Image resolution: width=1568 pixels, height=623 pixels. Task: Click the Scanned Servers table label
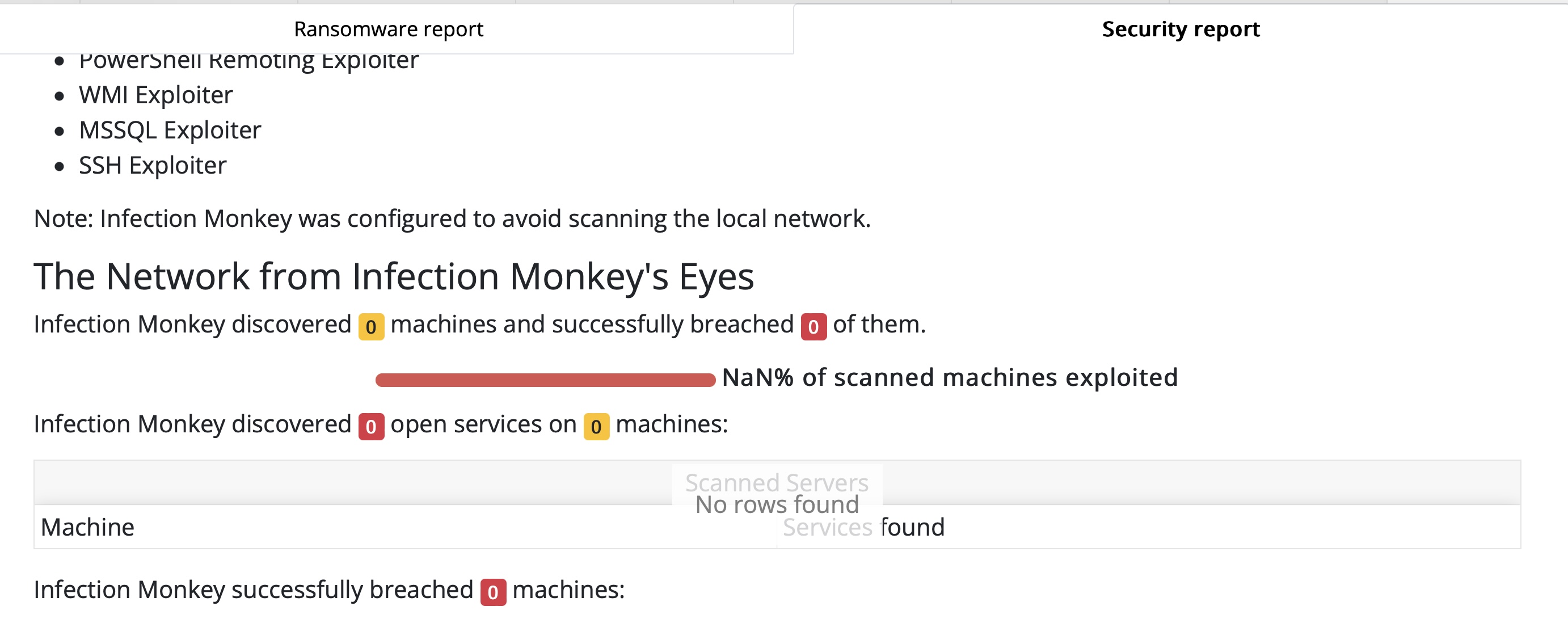pyautogui.click(x=777, y=483)
